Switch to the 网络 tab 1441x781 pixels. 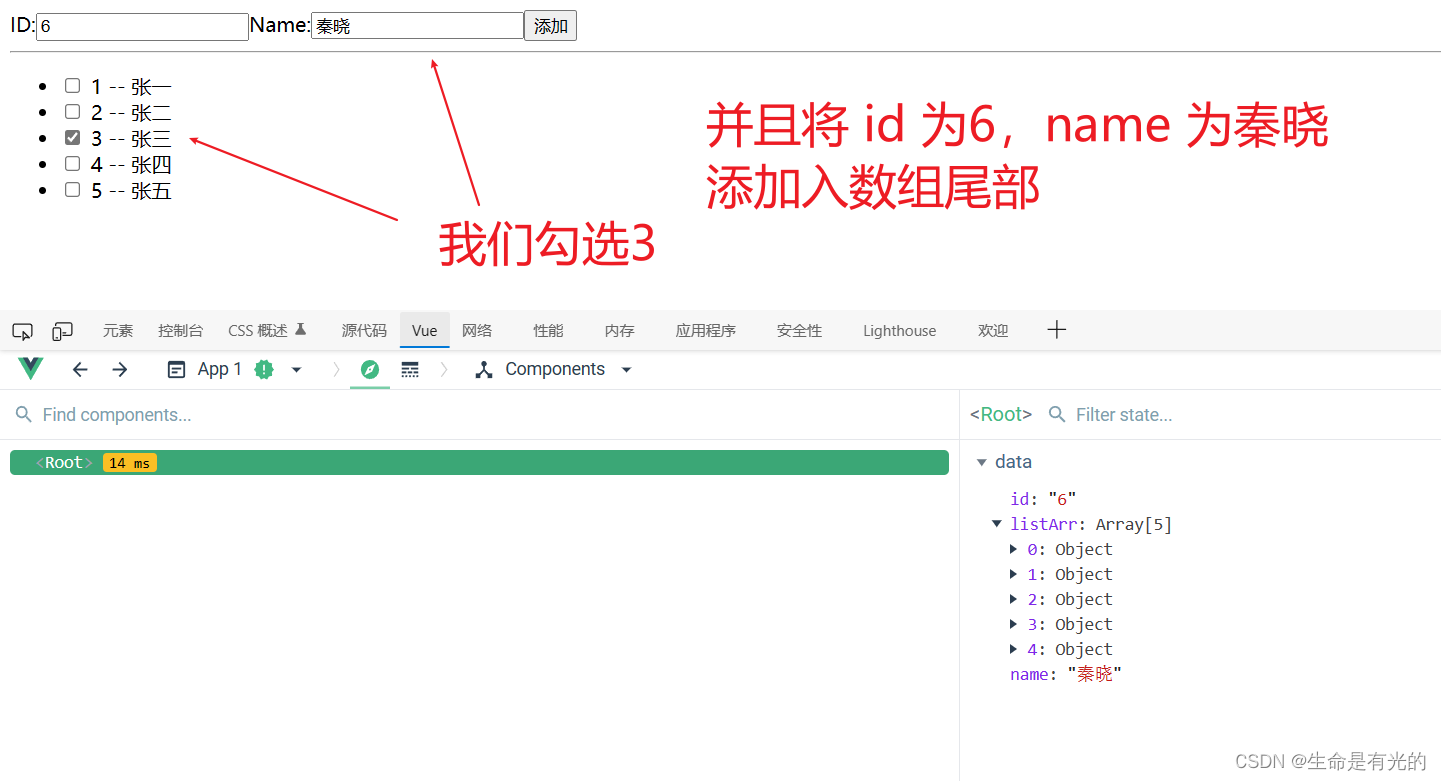477,331
